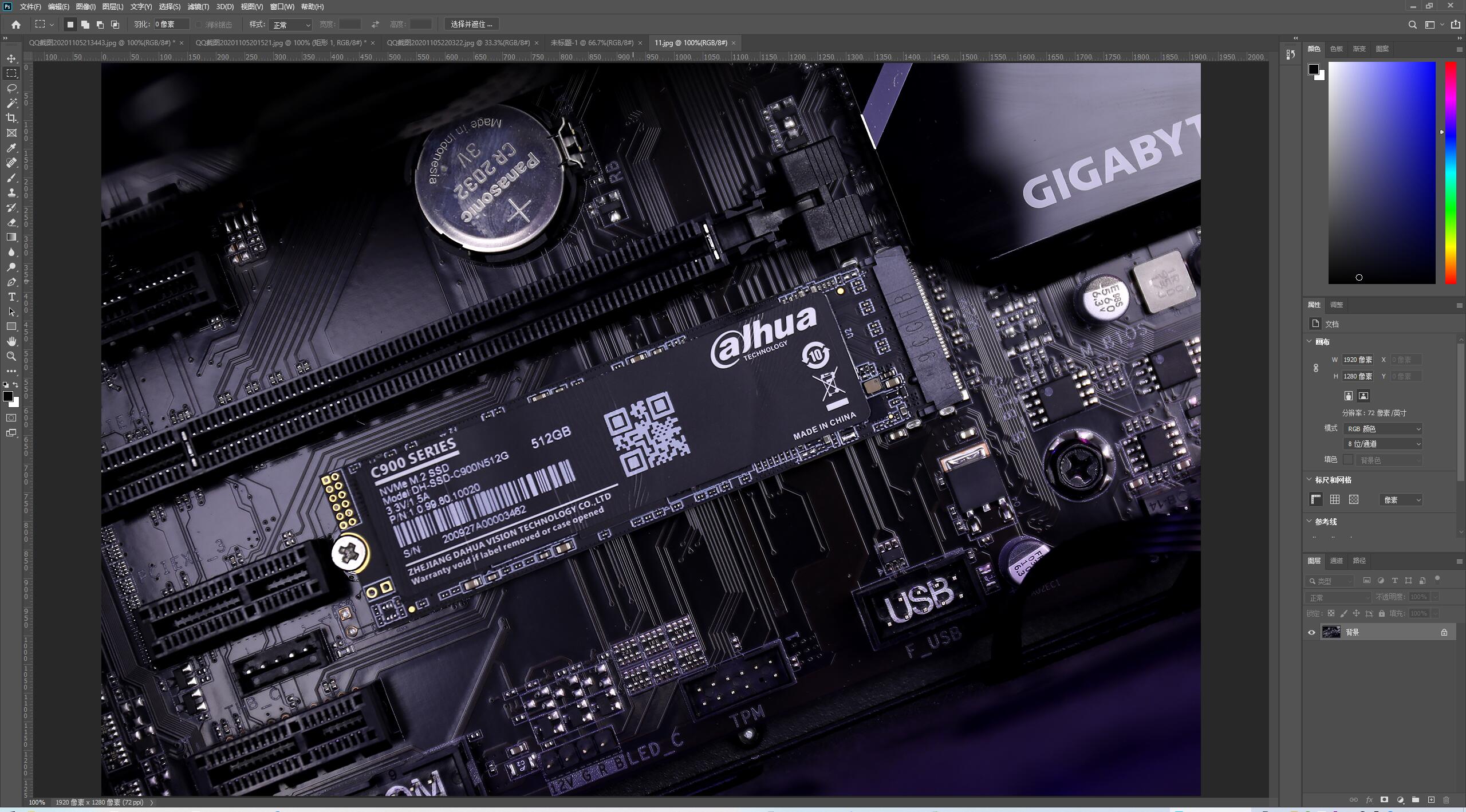Select the Blur tool
1466x812 pixels.
pyautogui.click(x=11, y=252)
